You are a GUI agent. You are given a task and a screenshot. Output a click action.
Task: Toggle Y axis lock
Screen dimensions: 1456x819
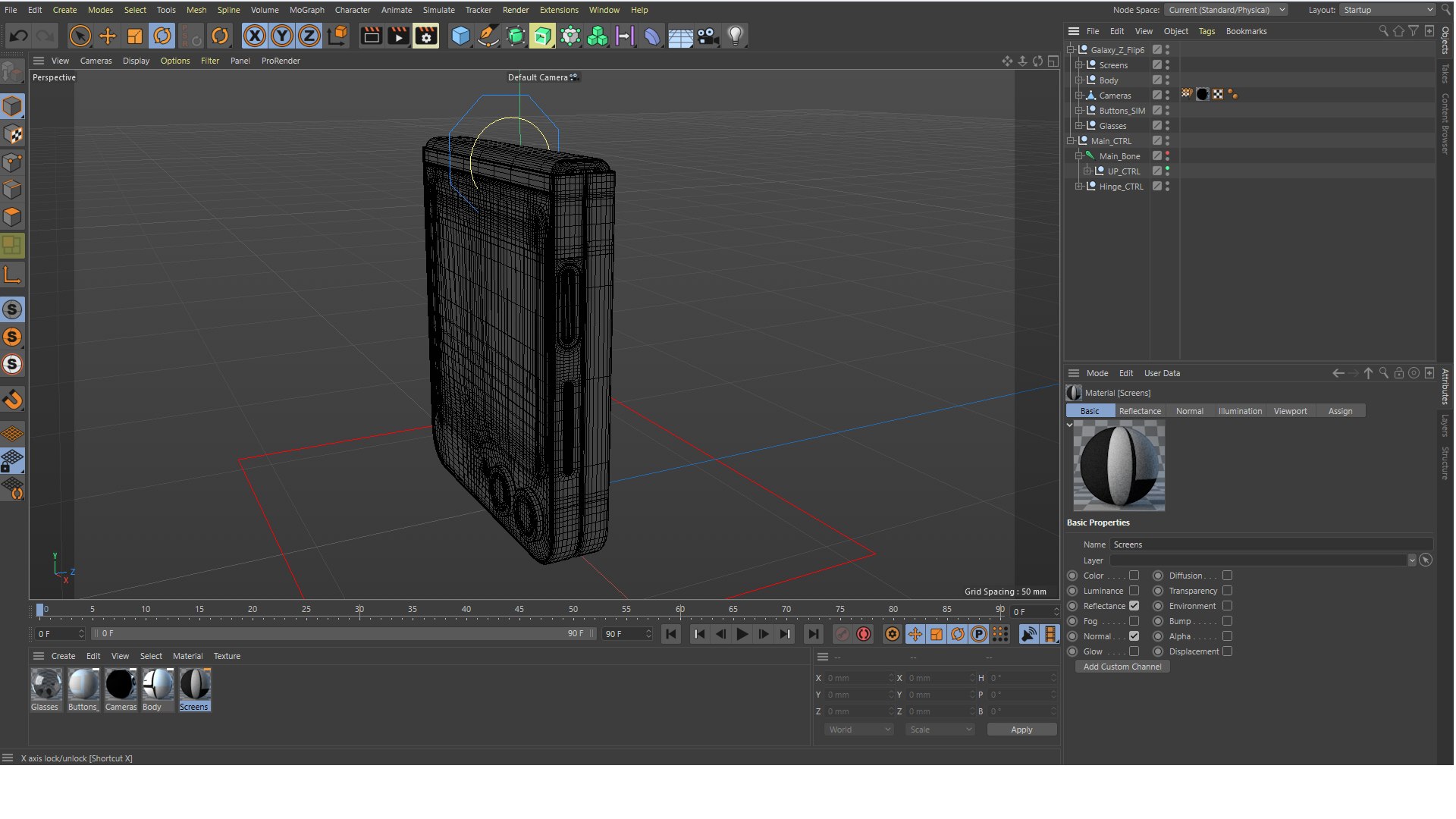[x=282, y=36]
